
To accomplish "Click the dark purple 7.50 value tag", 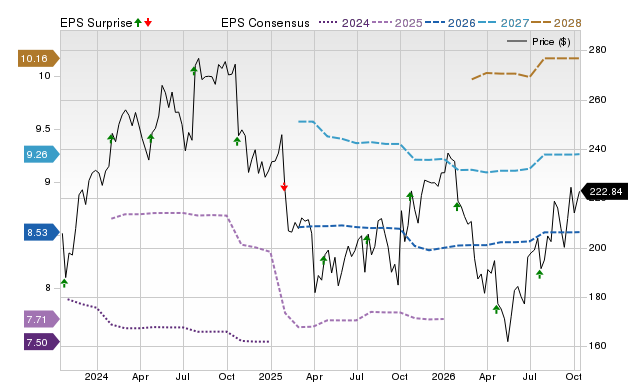I will coord(42,342).
